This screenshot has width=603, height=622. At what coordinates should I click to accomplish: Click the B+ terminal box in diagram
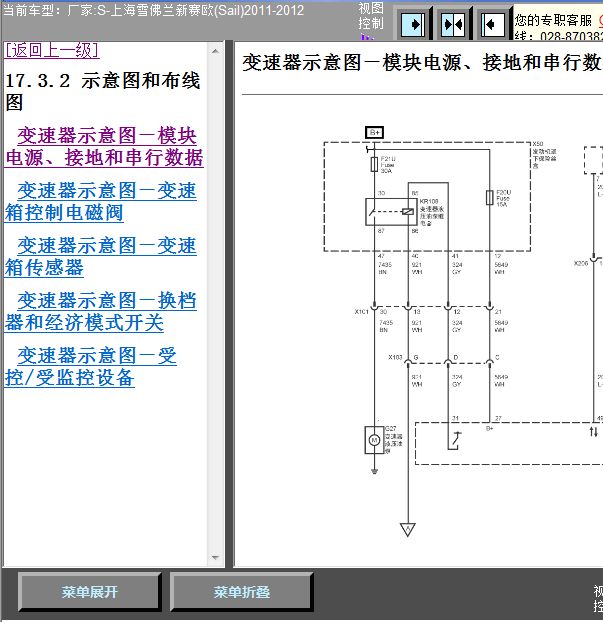coord(374,132)
